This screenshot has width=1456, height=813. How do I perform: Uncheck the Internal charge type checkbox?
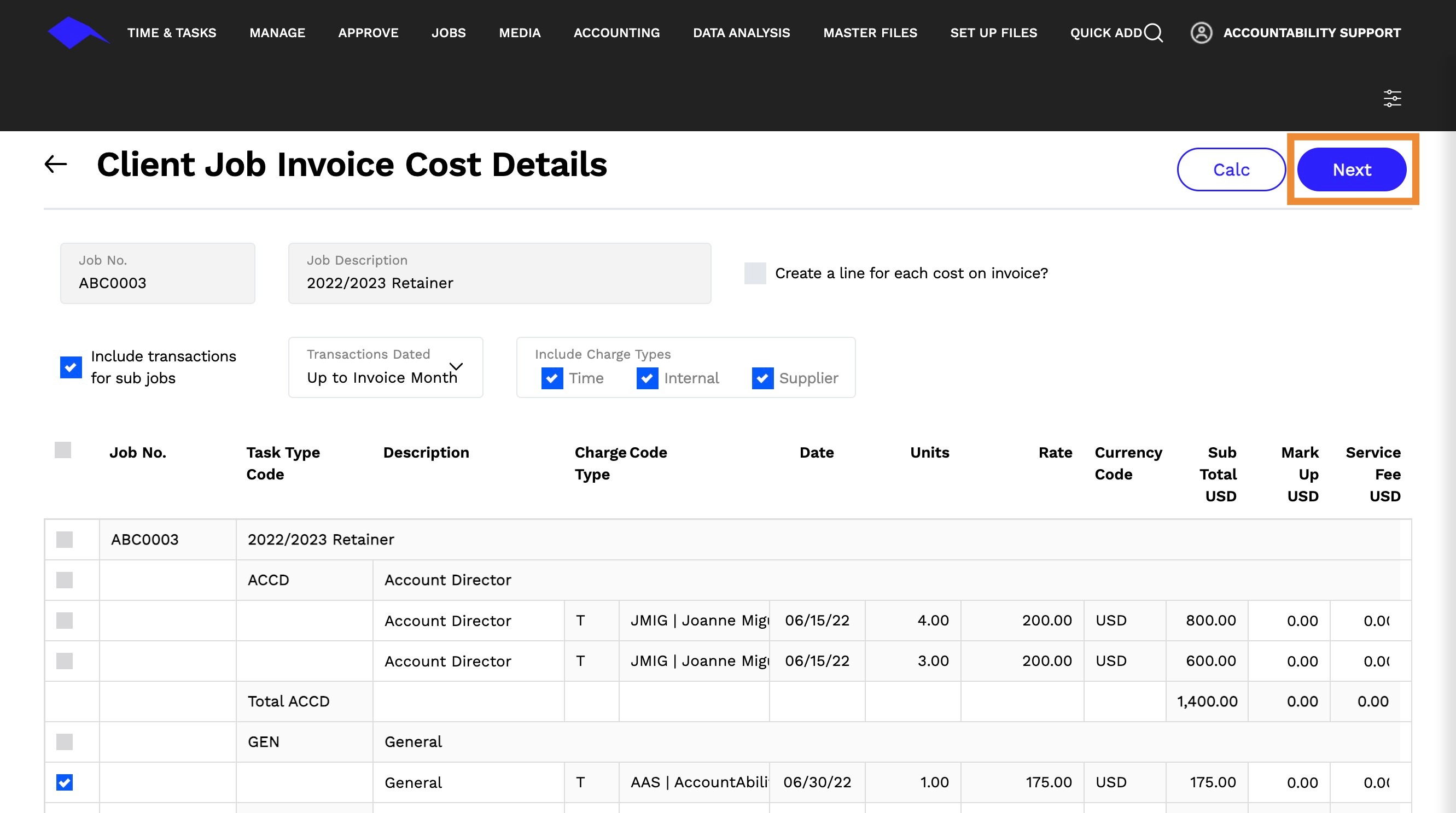(647, 378)
